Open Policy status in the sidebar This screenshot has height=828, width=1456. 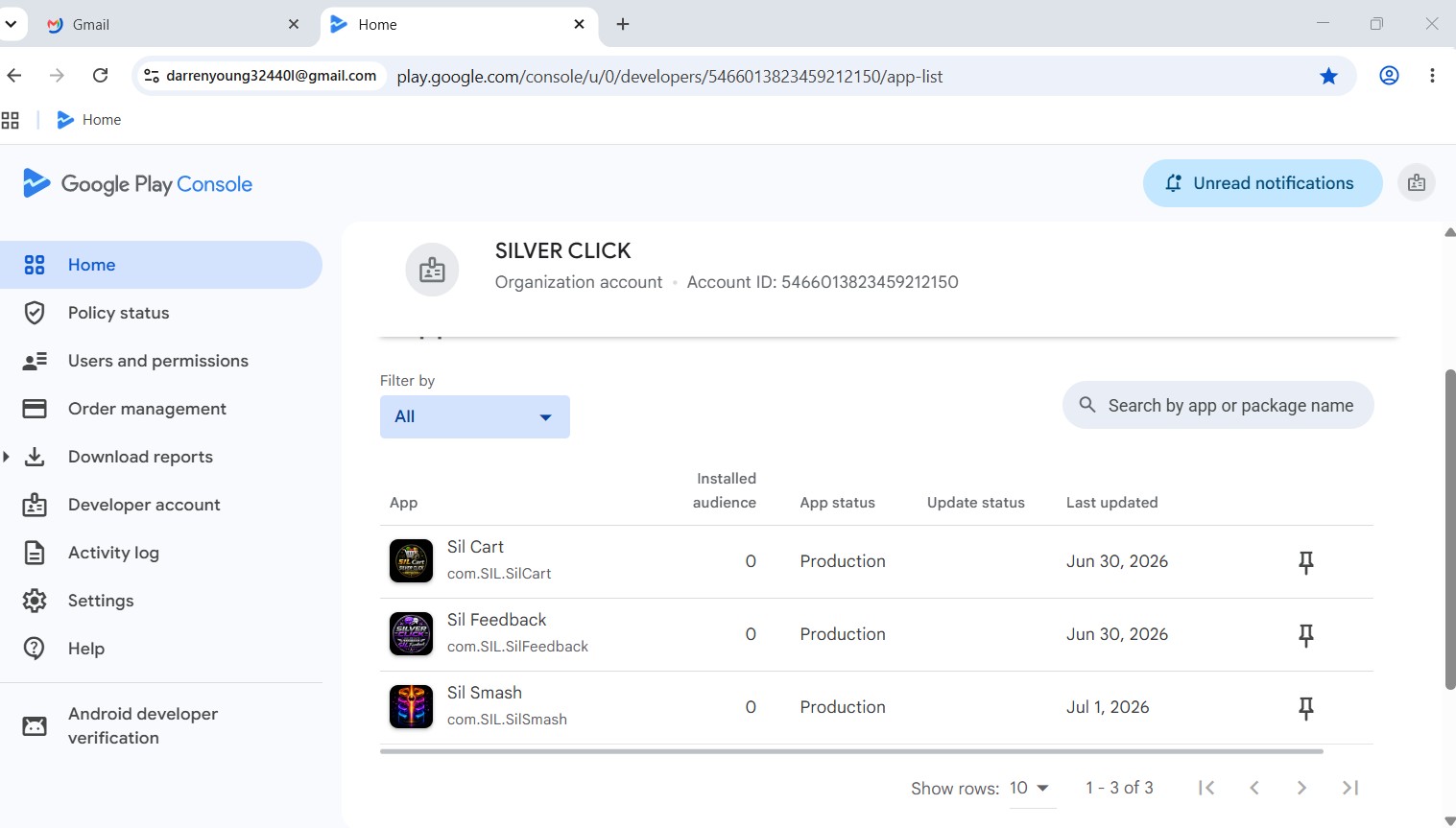coord(161,313)
